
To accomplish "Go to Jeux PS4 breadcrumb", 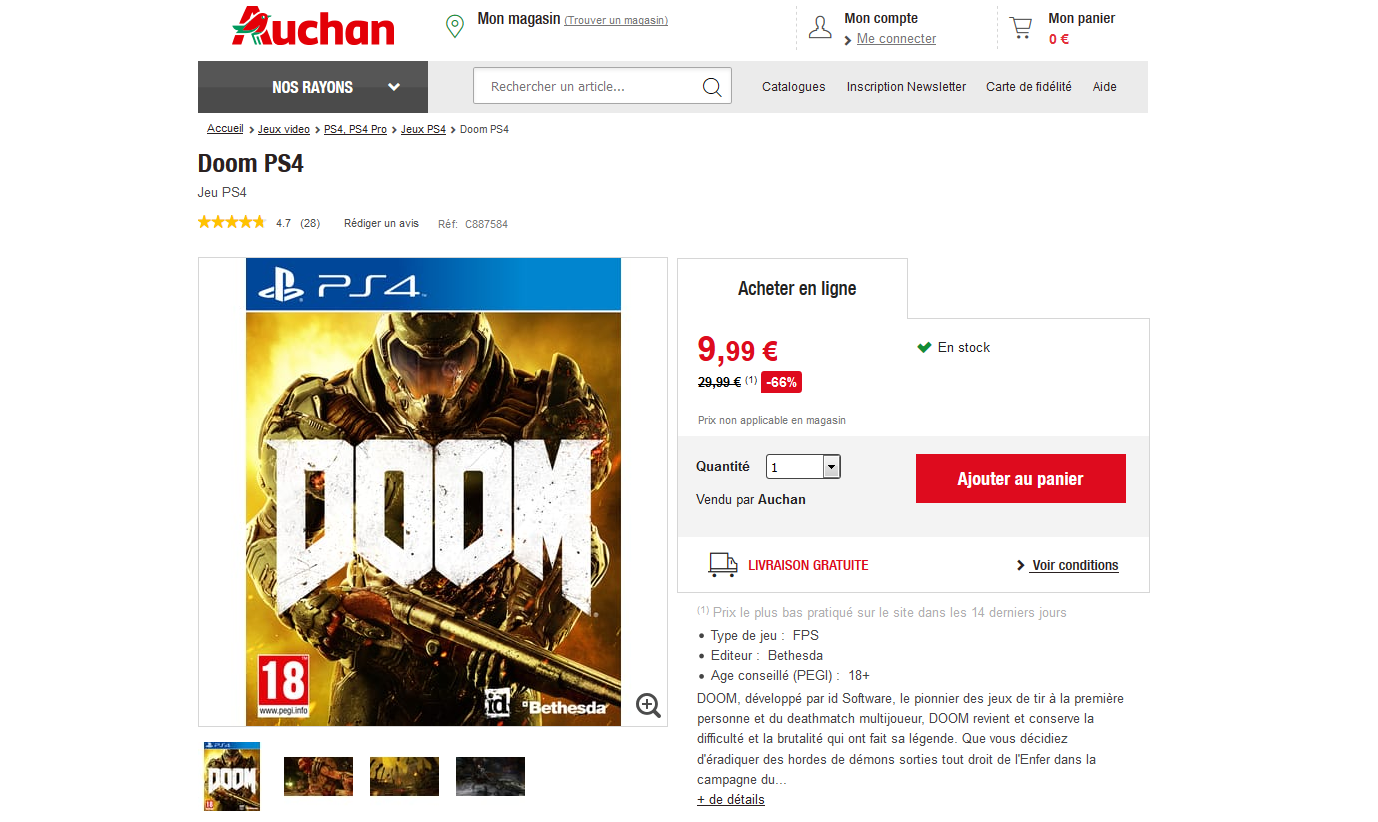I will (423, 129).
